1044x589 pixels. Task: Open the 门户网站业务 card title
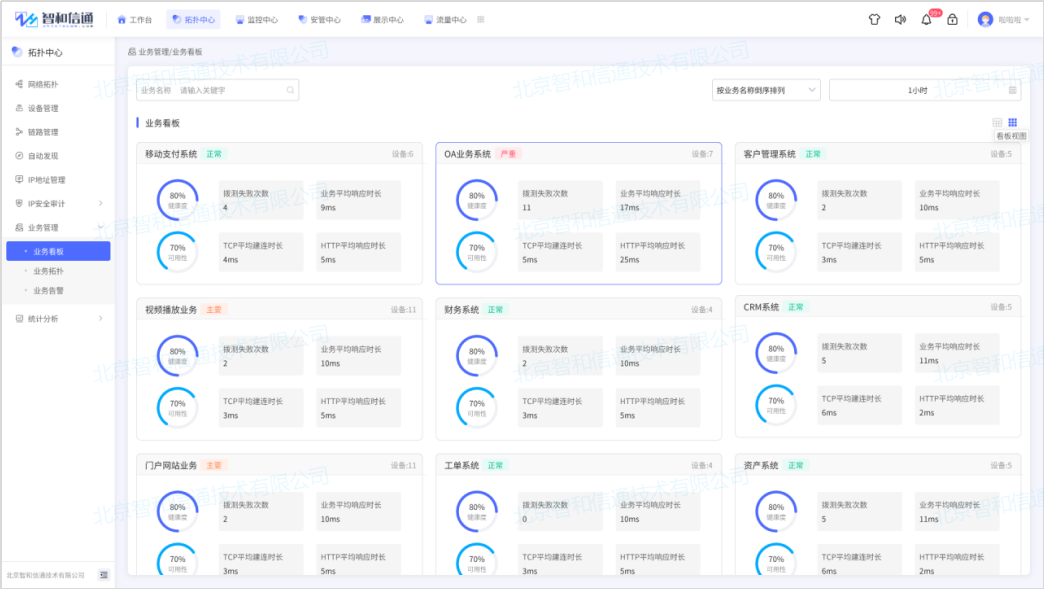click(x=171, y=465)
